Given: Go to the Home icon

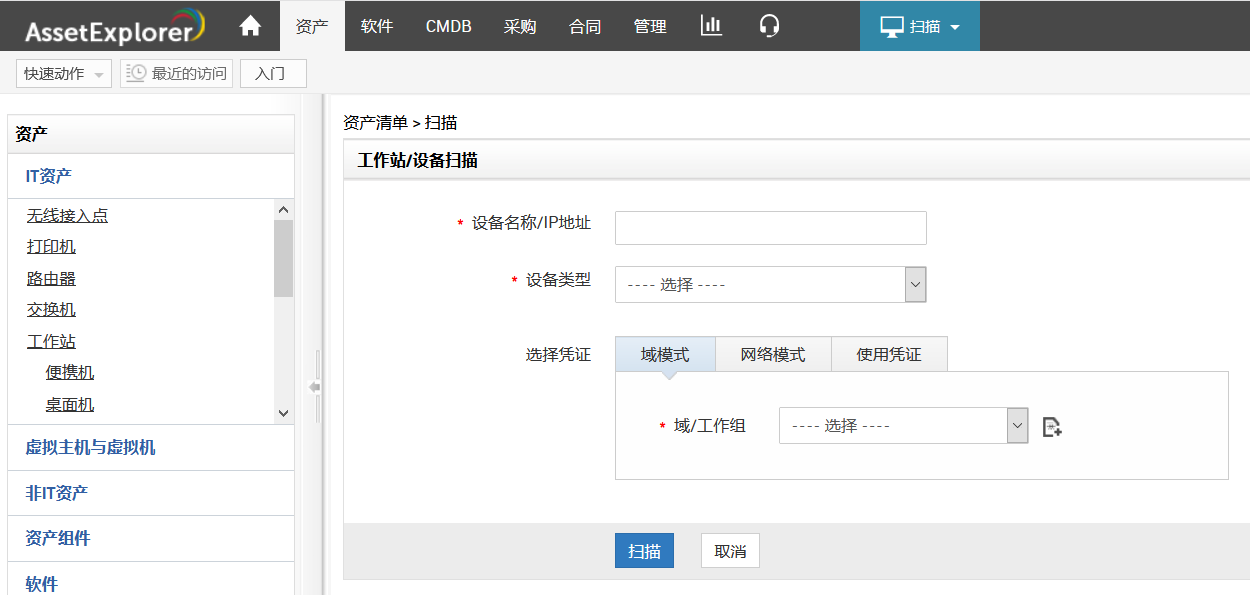Looking at the screenshot, I should pyautogui.click(x=250, y=26).
